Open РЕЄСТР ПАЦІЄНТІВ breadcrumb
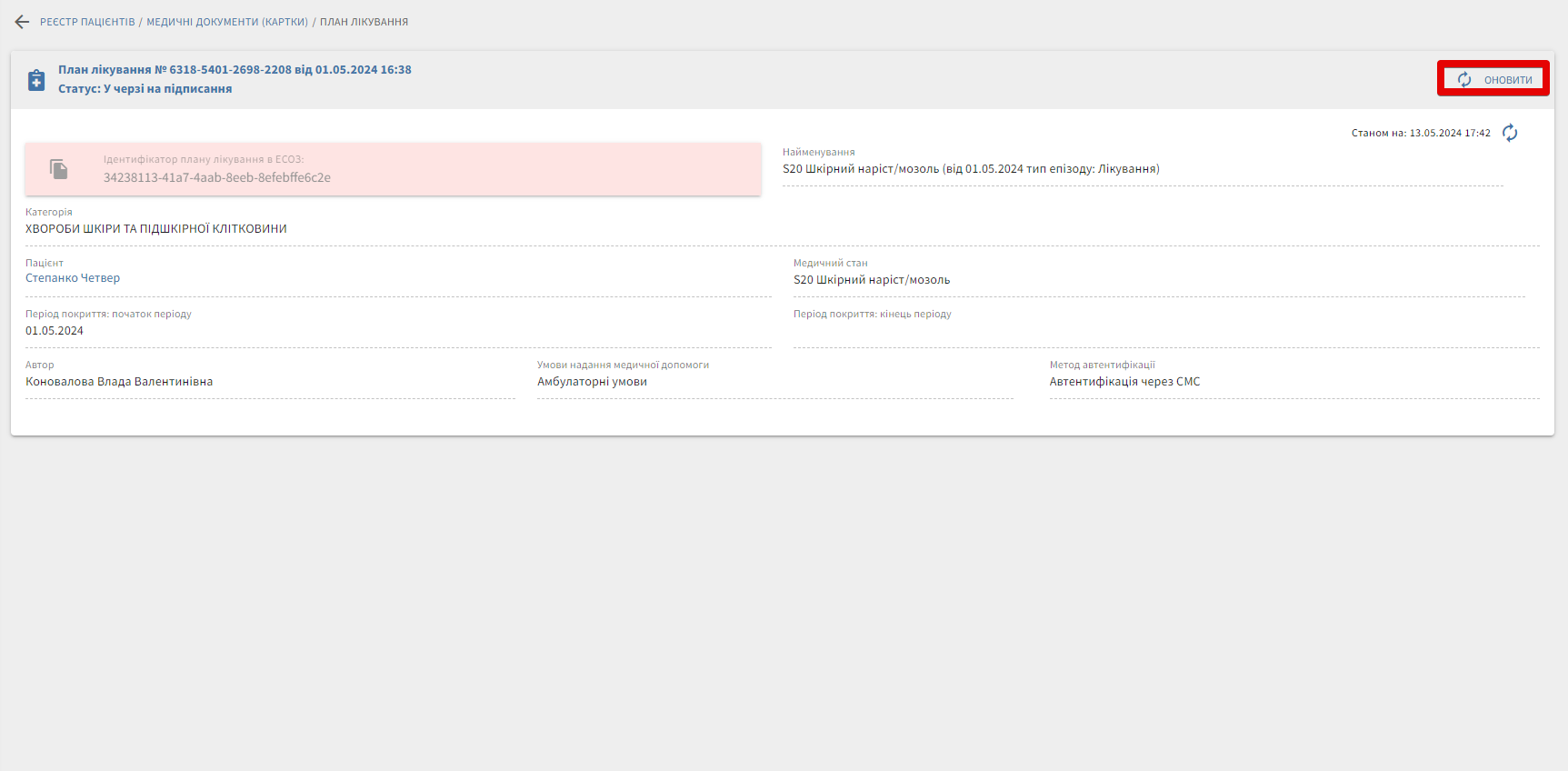Screen dimensions: 1568x771 coord(87,22)
